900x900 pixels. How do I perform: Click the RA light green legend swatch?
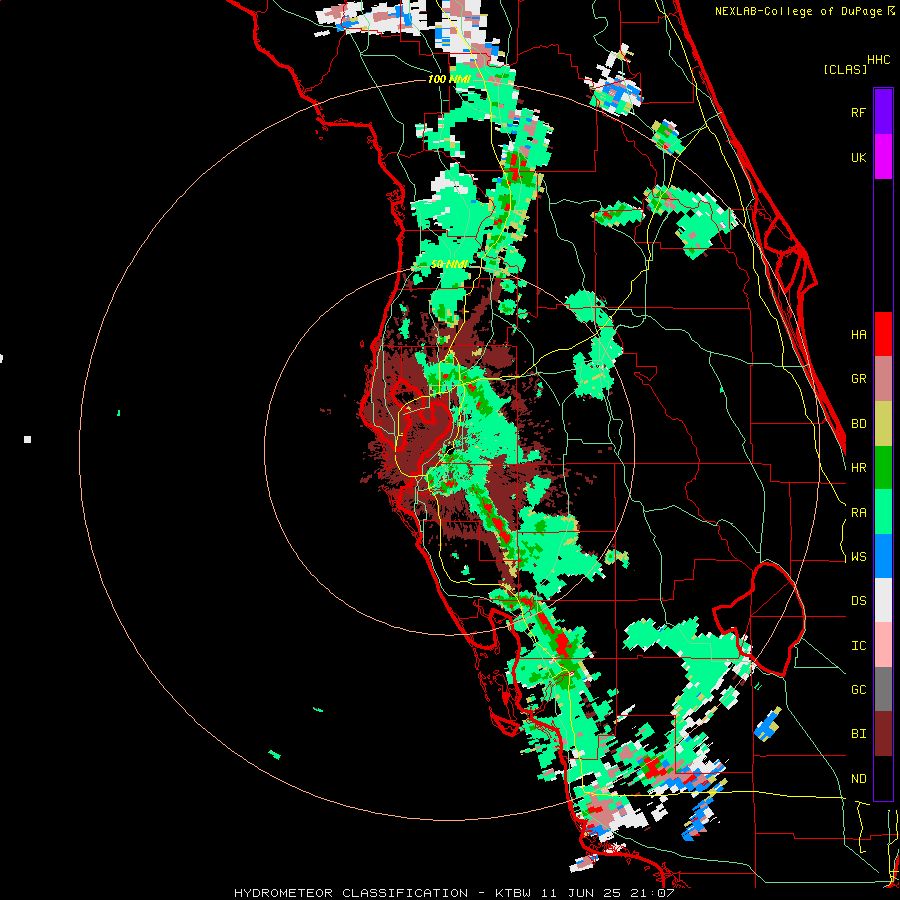click(883, 512)
